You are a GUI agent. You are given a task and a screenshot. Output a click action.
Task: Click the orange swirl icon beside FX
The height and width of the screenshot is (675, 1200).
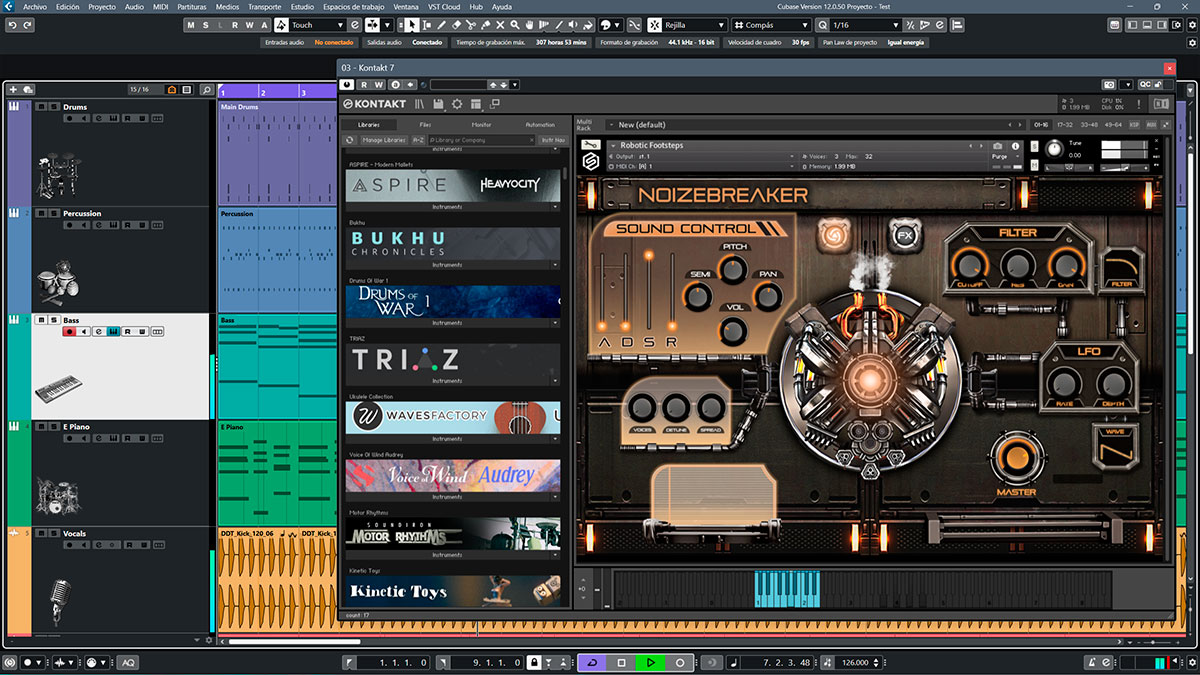tap(833, 236)
